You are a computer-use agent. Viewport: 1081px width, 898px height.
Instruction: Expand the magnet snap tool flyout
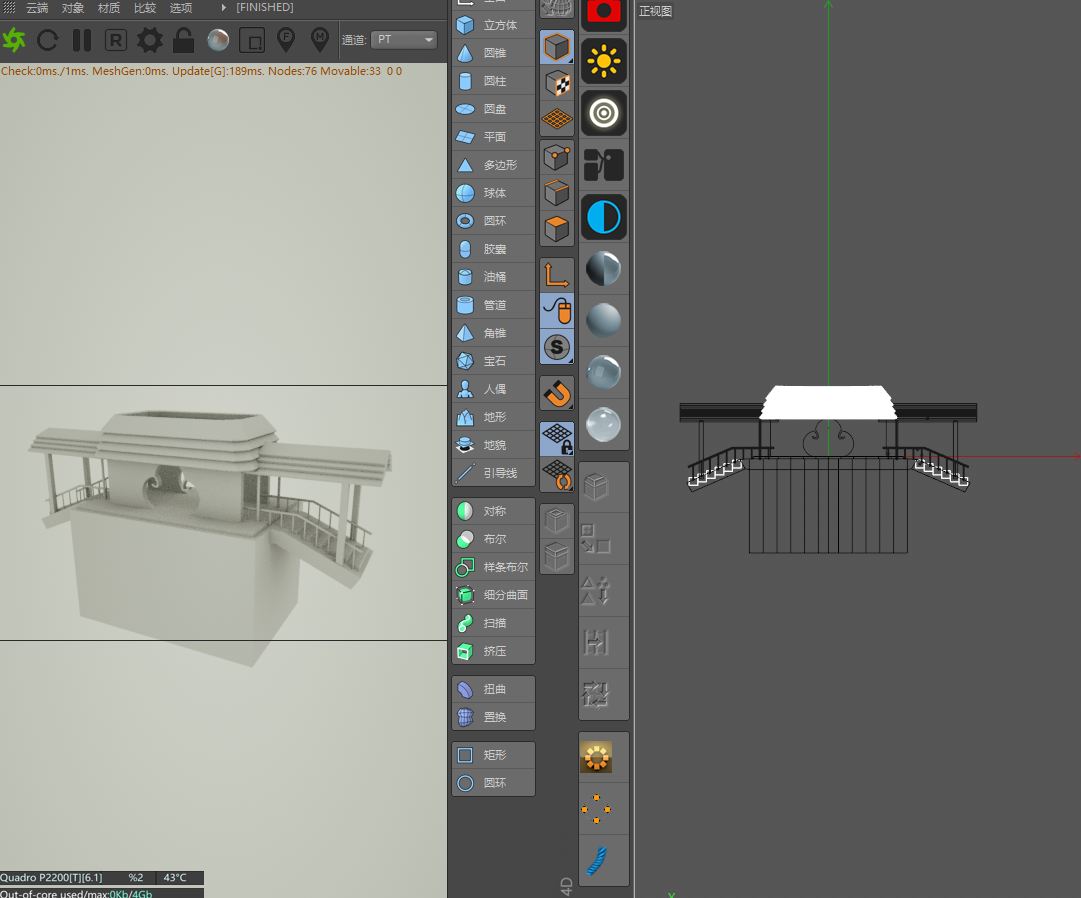click(x=557, y=393)
